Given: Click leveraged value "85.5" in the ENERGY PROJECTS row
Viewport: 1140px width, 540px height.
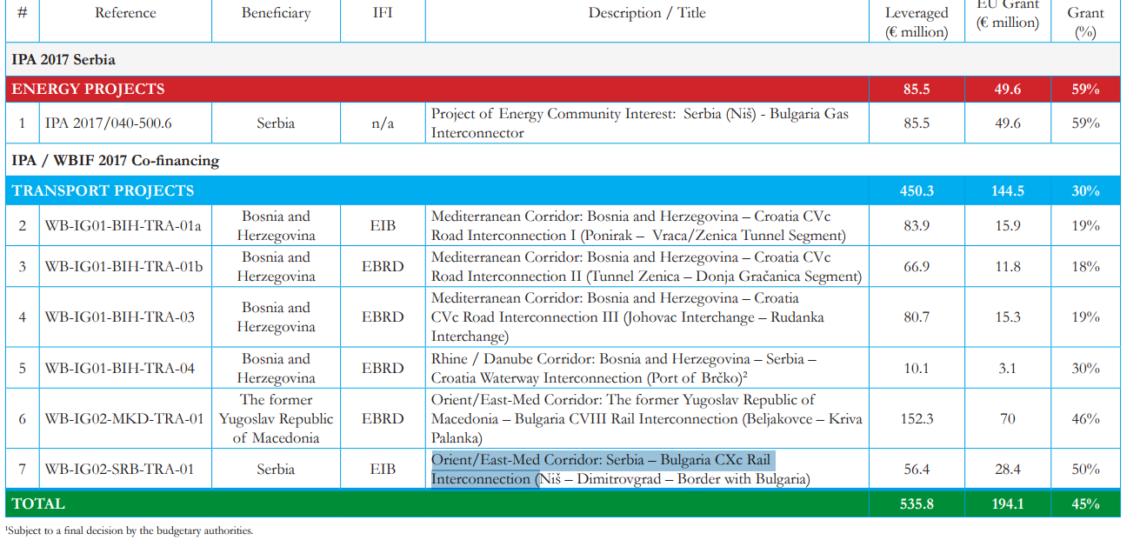Looking at the screenshot, I should [917, 89].
